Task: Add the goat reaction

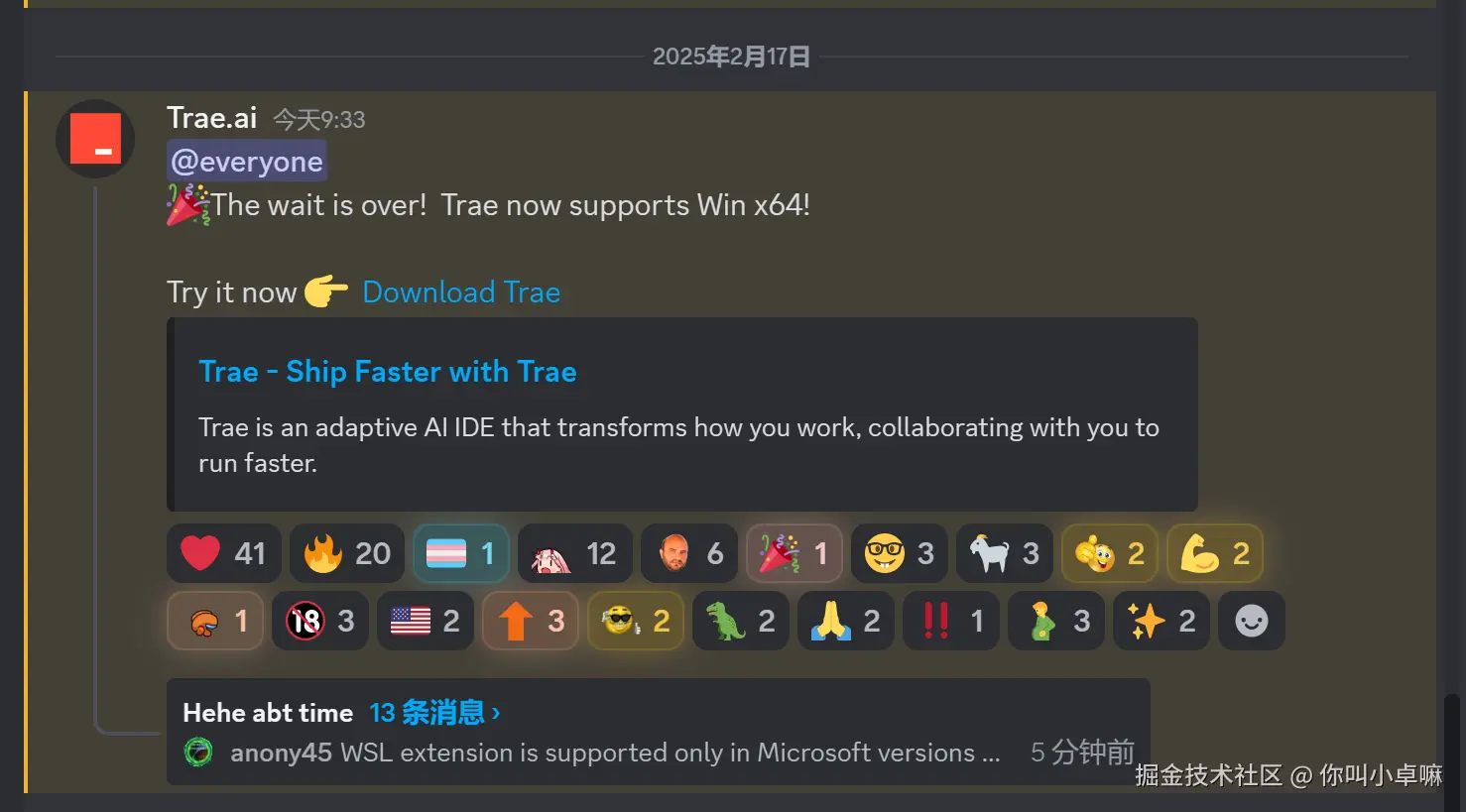Action: click(1005, 553)
